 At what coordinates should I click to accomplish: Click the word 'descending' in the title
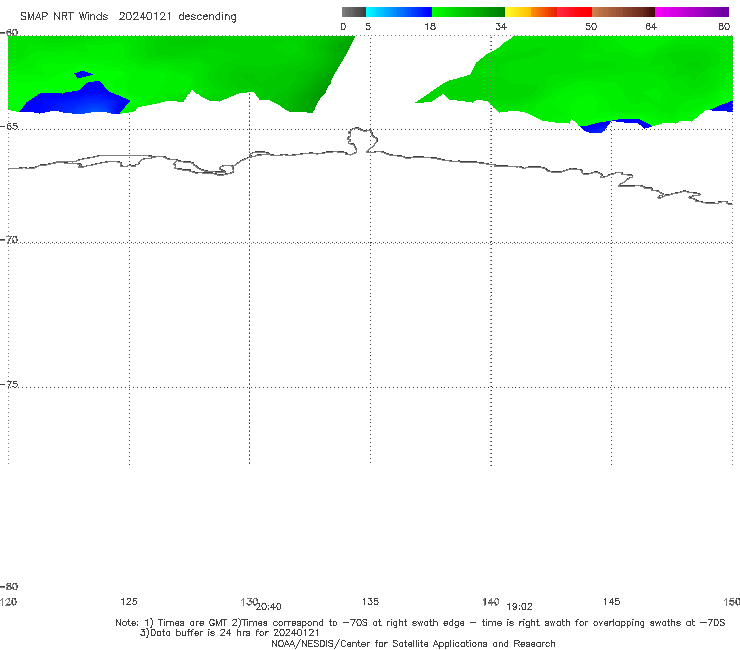[x=207, y=17]
